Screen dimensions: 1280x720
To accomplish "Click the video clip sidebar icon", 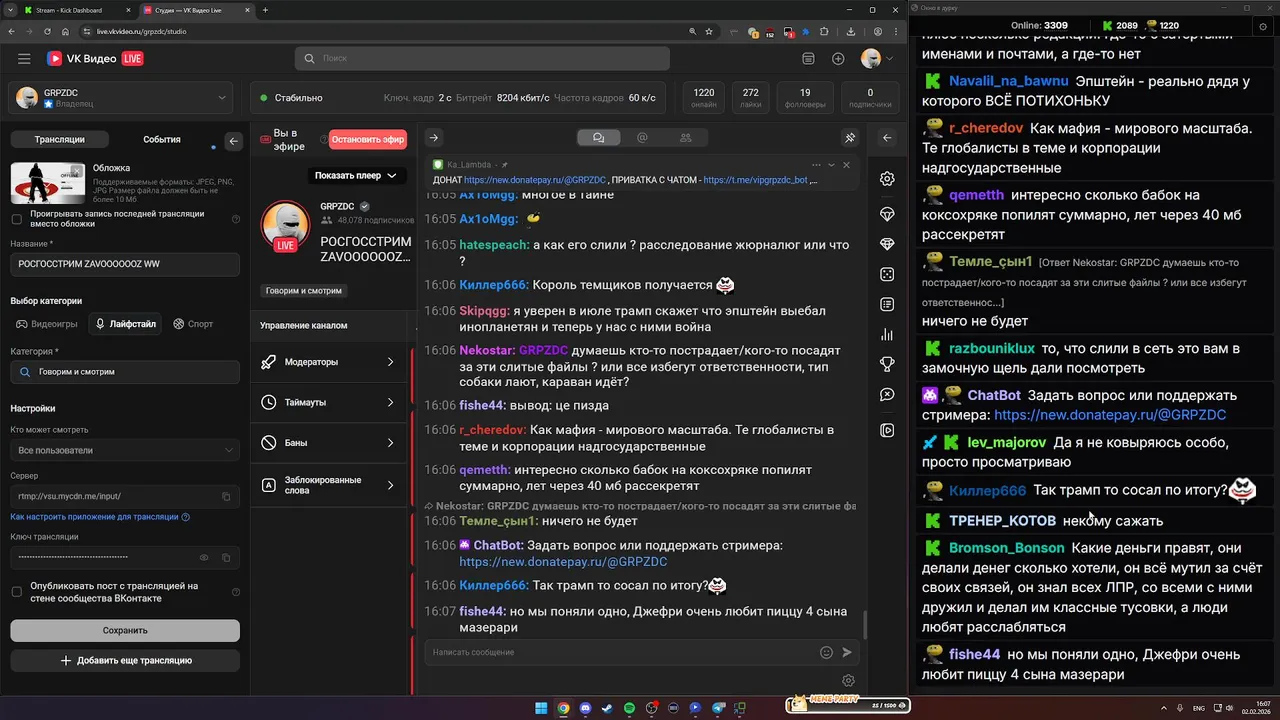I will [x=887, y=430].
